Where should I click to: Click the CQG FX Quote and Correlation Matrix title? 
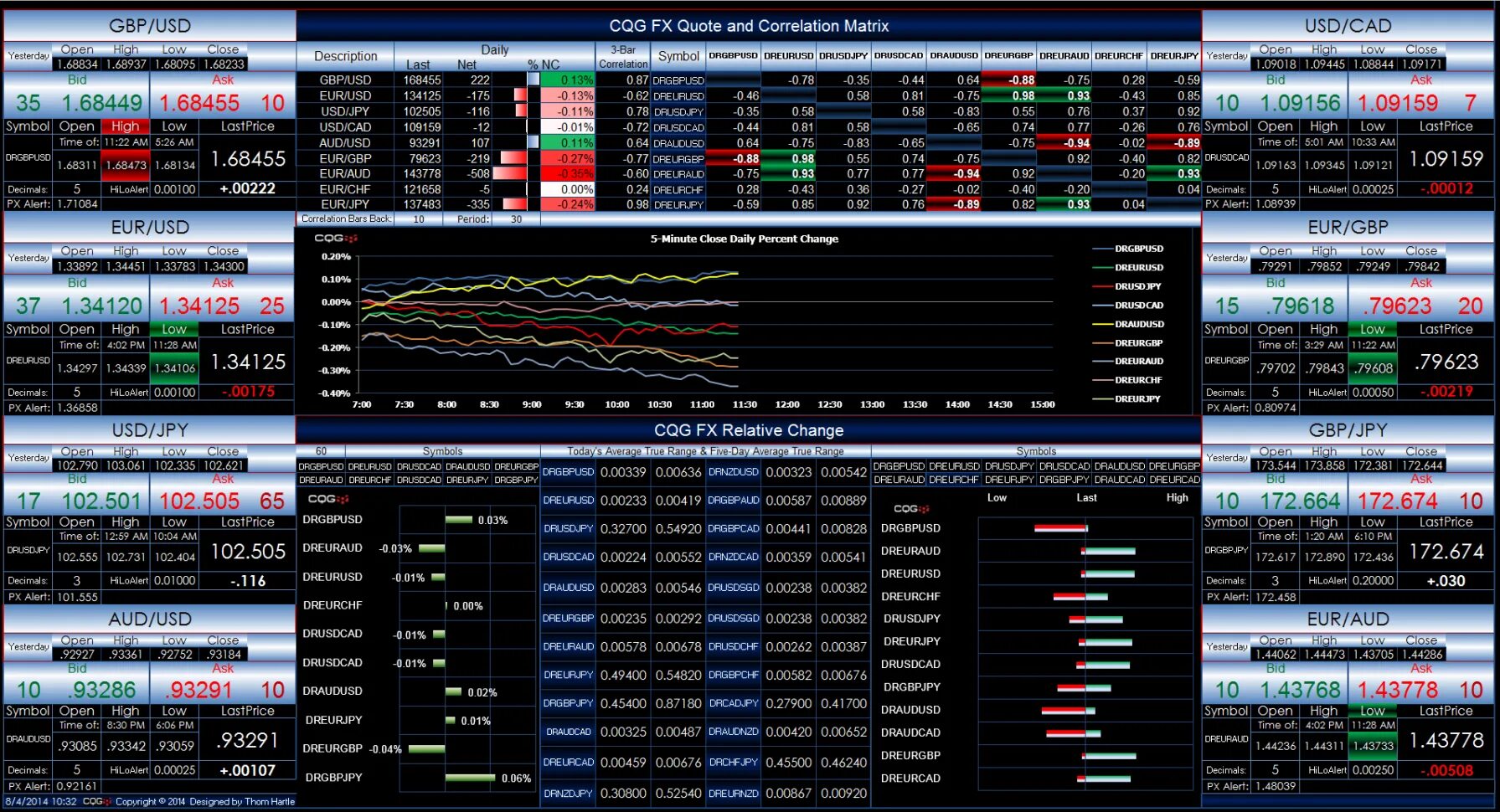(x=749, y=26)
